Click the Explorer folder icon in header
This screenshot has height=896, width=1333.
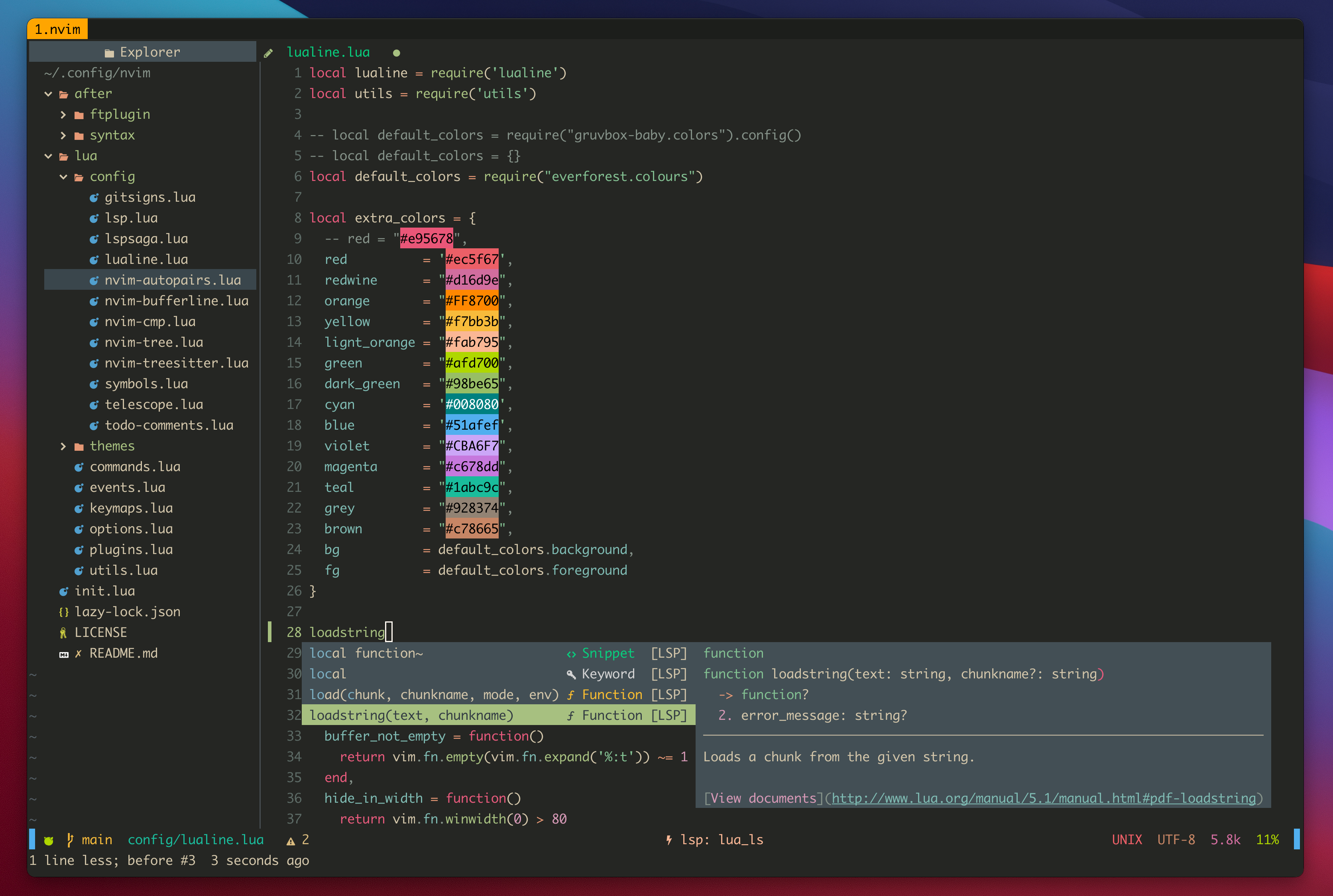109,53
